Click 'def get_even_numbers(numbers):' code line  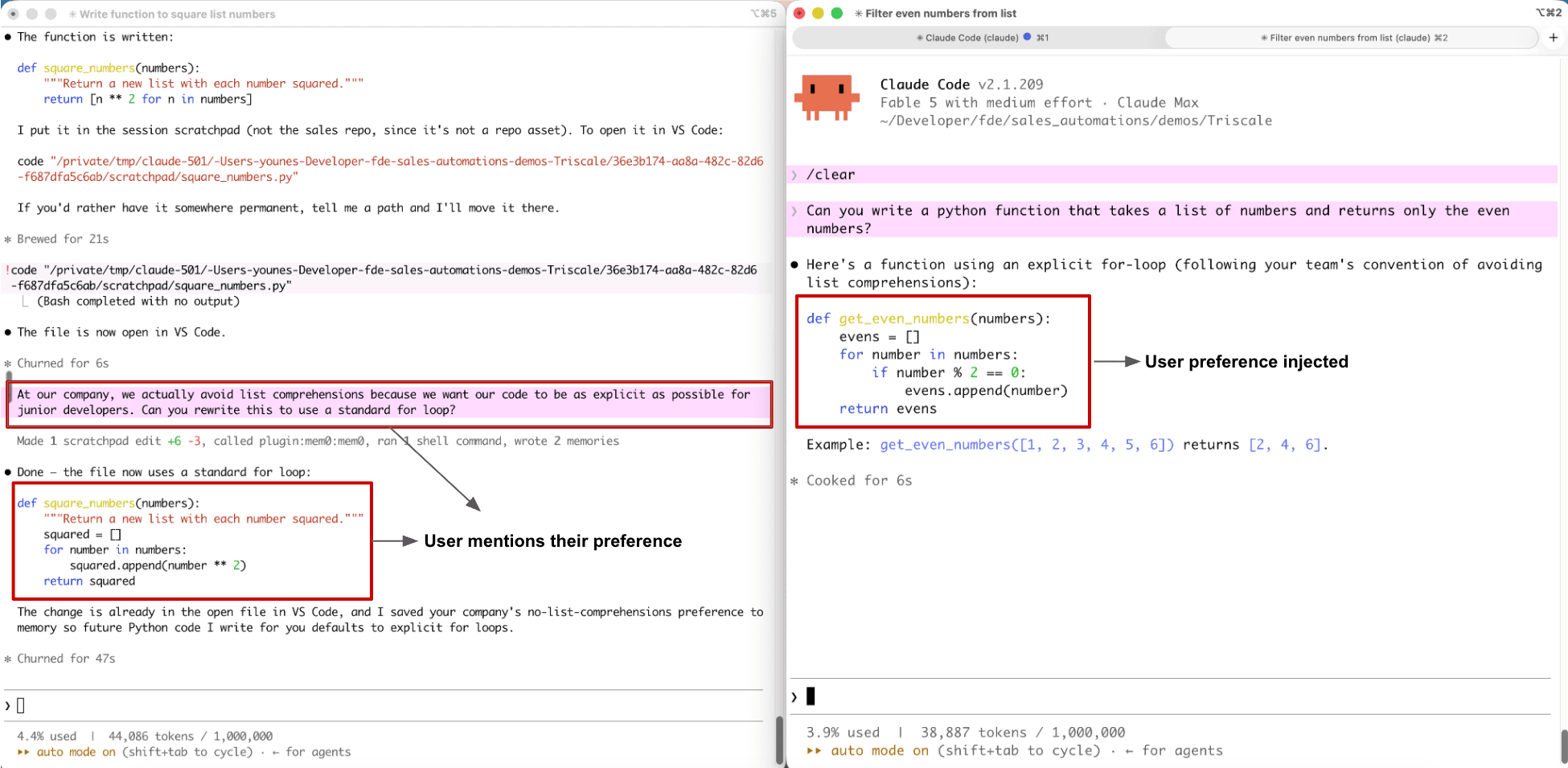929,318
